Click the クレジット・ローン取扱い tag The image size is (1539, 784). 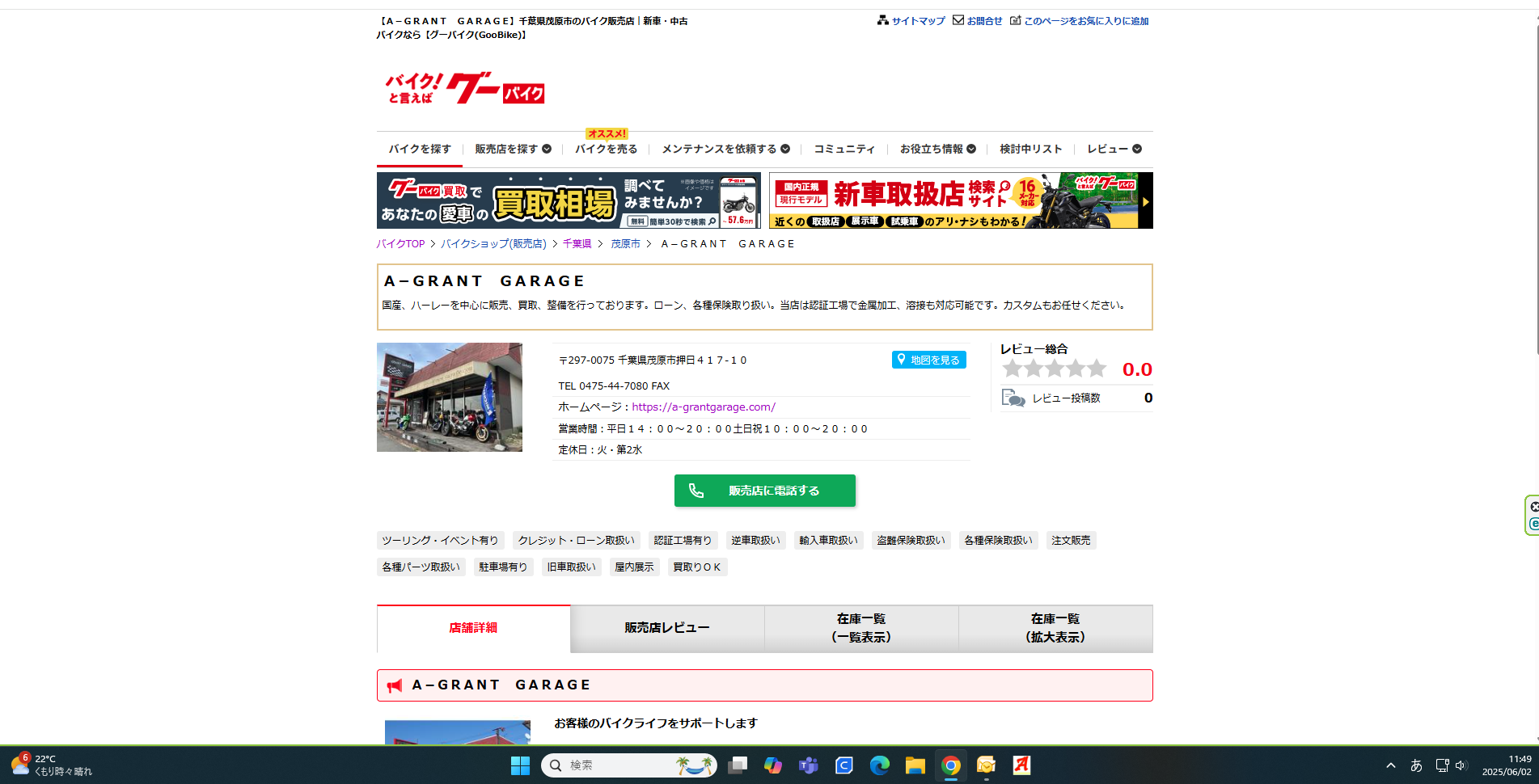pos(577,541)
